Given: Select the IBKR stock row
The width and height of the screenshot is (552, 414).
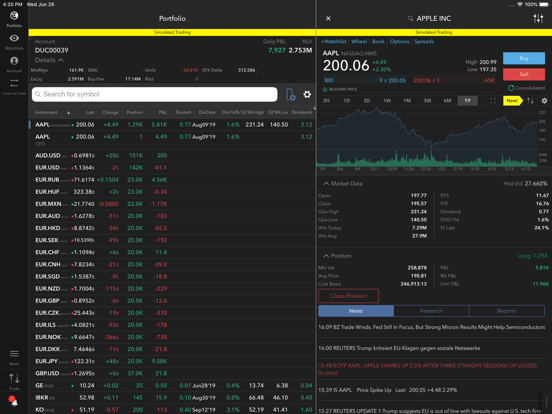Looking at the screenshot, I should pyautogui.click(x=172, y=397).
